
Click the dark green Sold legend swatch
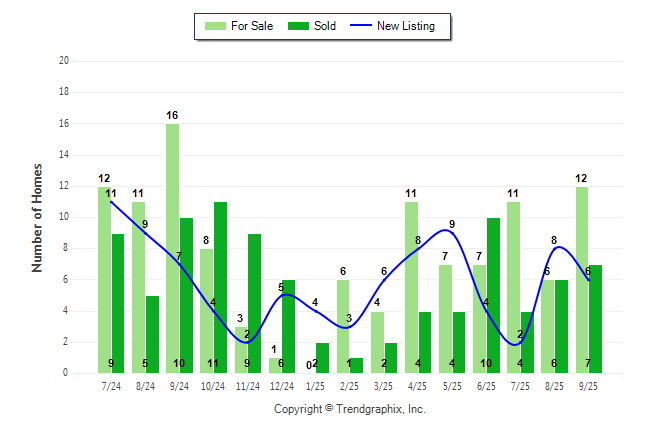point(299,26)
